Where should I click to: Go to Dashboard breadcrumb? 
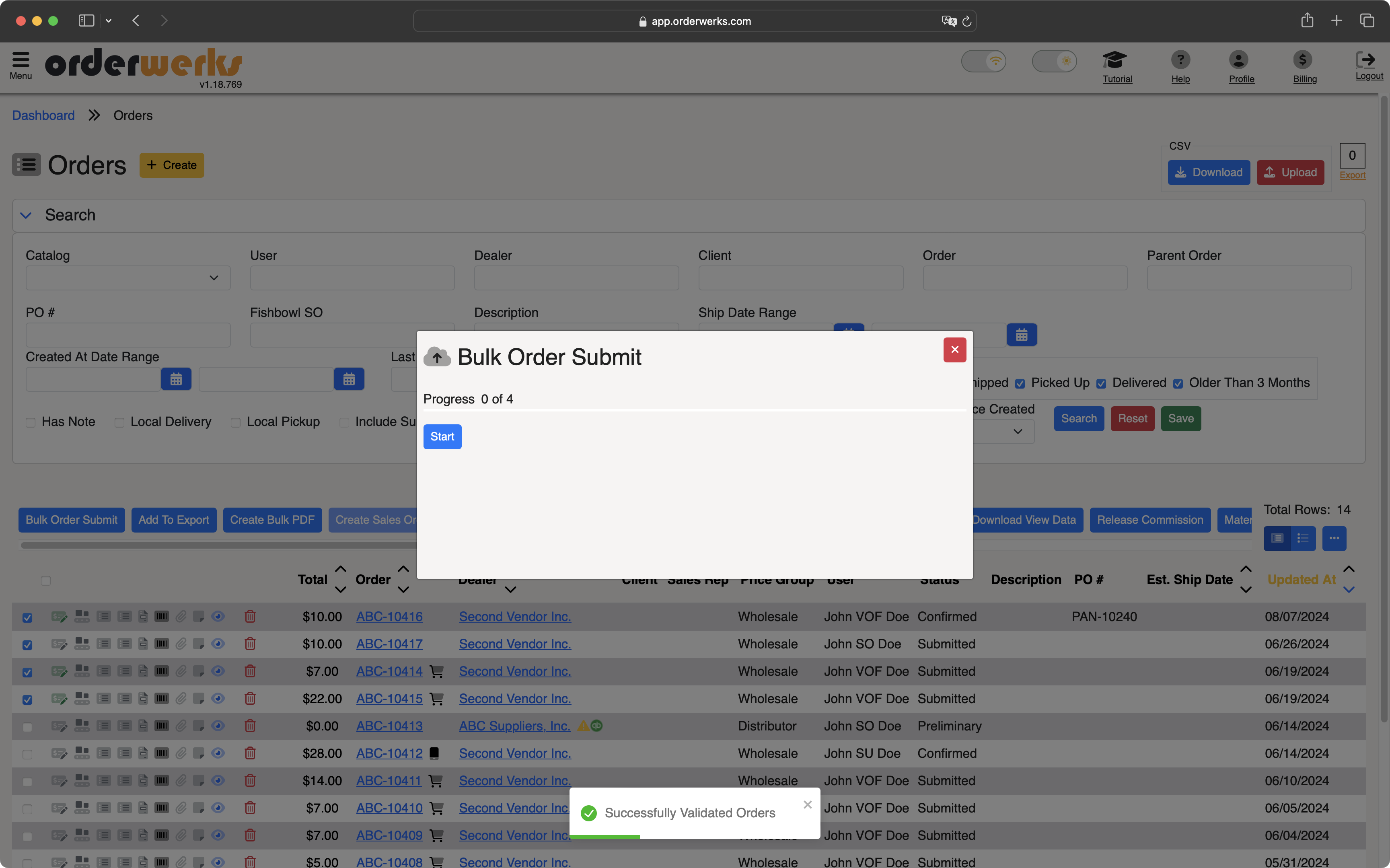(43, 115)
